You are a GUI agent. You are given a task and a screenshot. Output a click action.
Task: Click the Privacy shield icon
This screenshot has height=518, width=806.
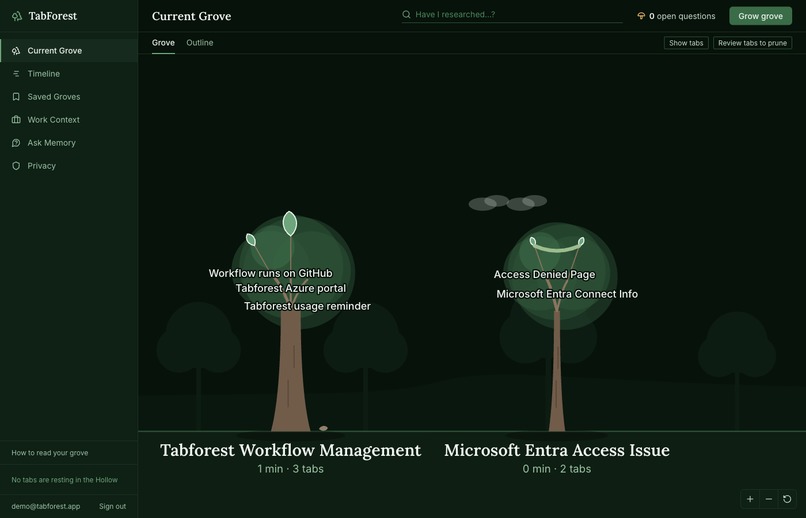[16, 166]
